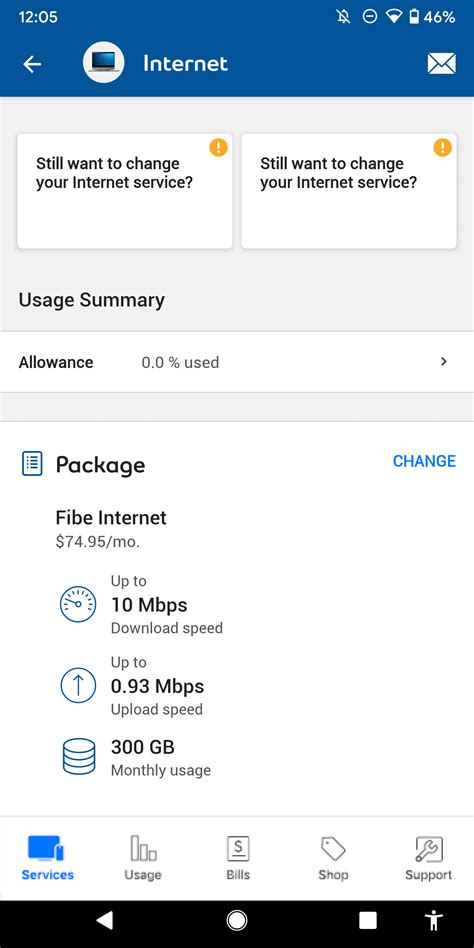Tap the upload speed arrow icon
This screenshot has width=474, height=948.
(x=78, y=686)
